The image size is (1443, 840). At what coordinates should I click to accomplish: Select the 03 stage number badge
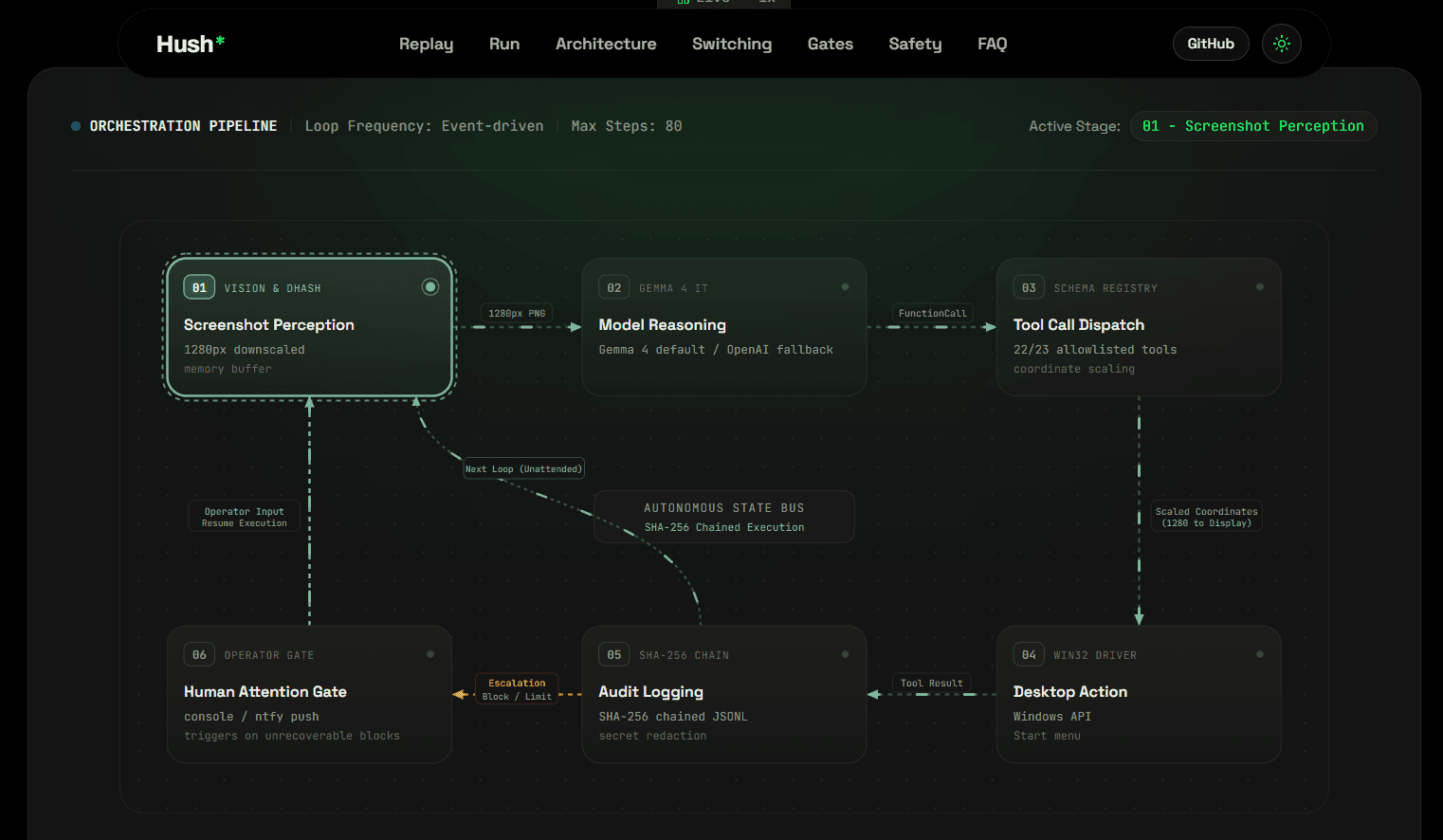(1029, 287)
